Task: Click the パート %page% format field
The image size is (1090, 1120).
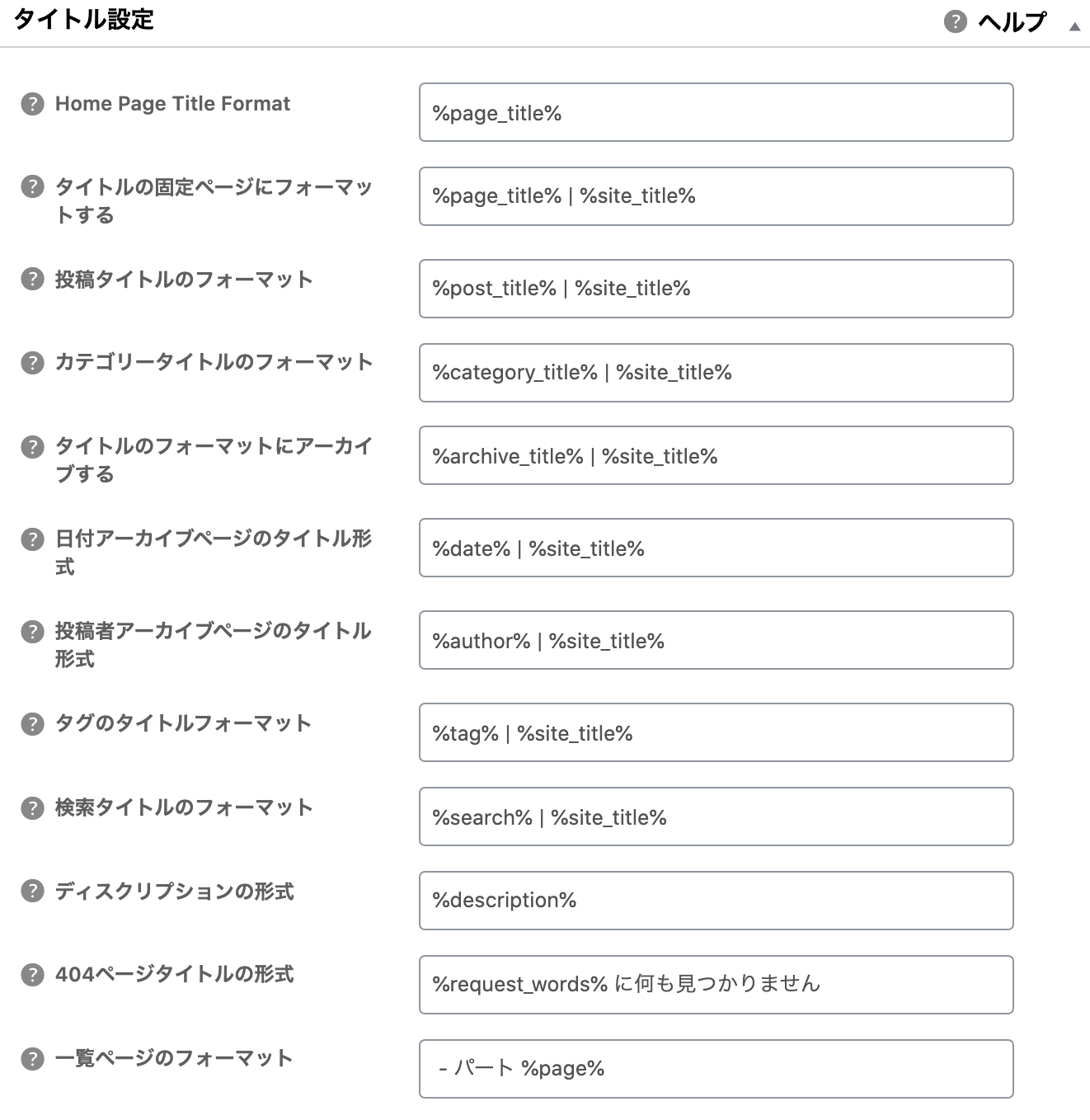Action: [716, 1069]
